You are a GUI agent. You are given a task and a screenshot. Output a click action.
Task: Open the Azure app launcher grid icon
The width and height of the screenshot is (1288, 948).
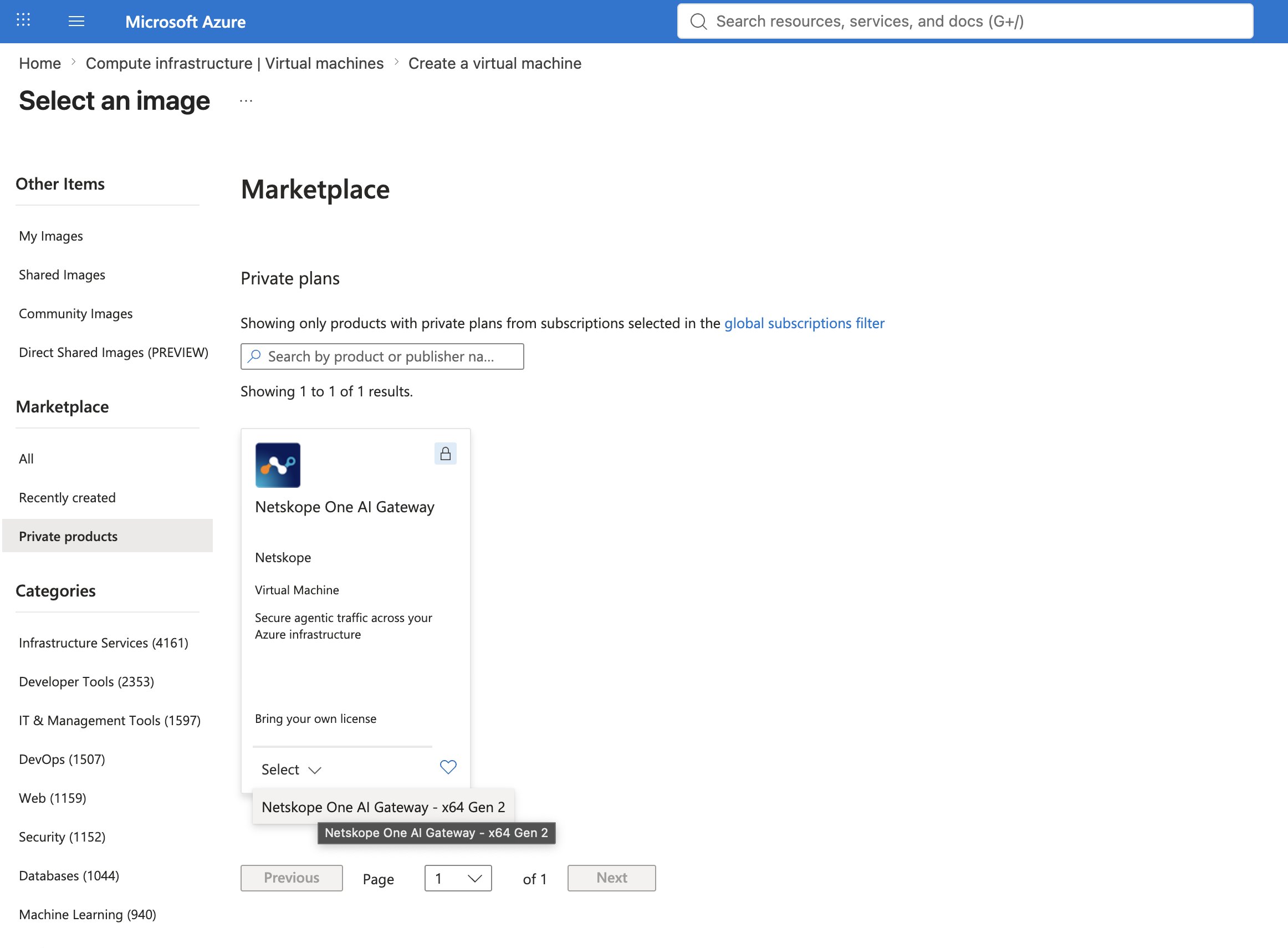(x=23, y=21)
